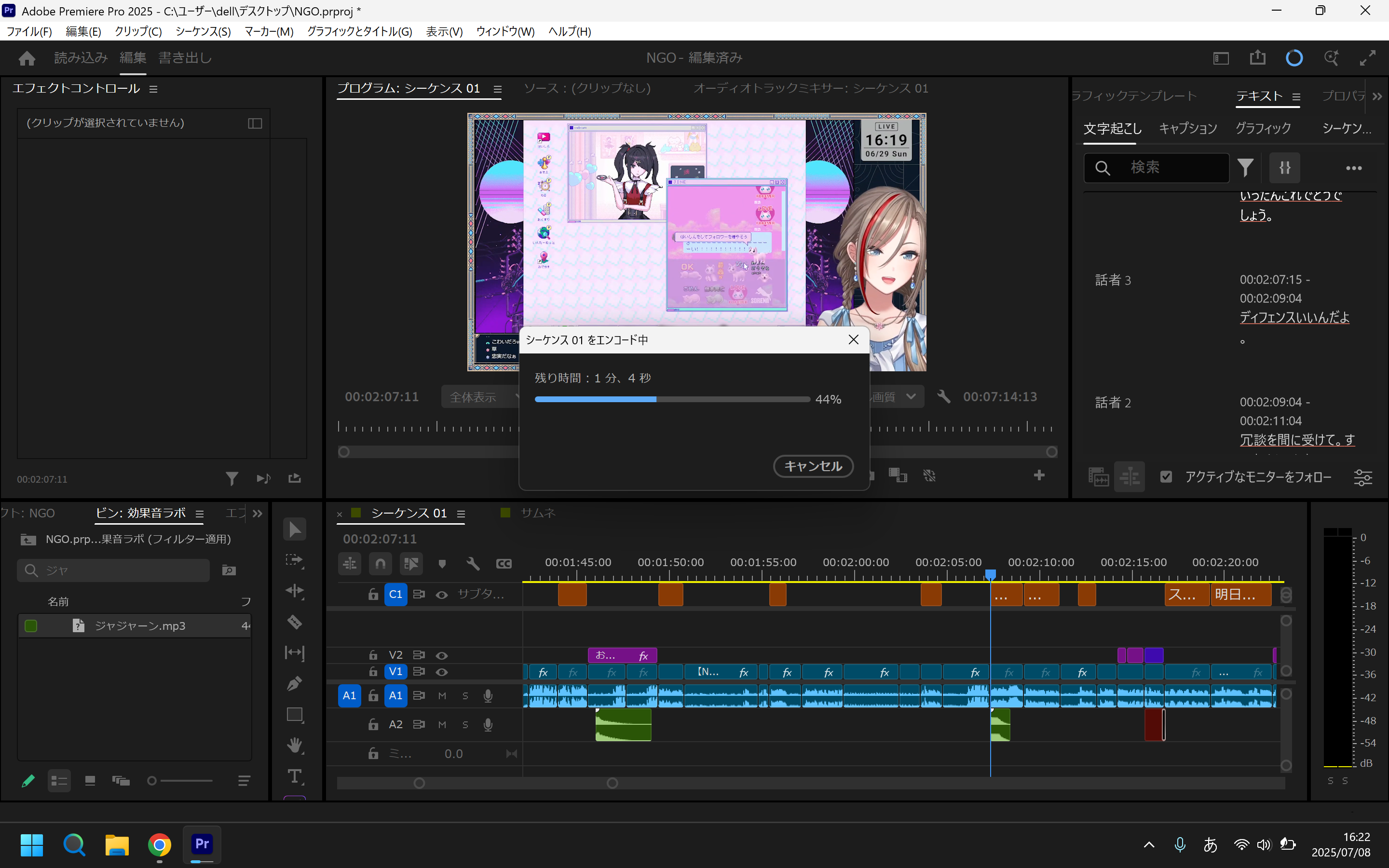The width and height of the screenshot is (1389, 868).
Task: Click timeline horizontal zoom scrollbar
Action: pos(516,783)
